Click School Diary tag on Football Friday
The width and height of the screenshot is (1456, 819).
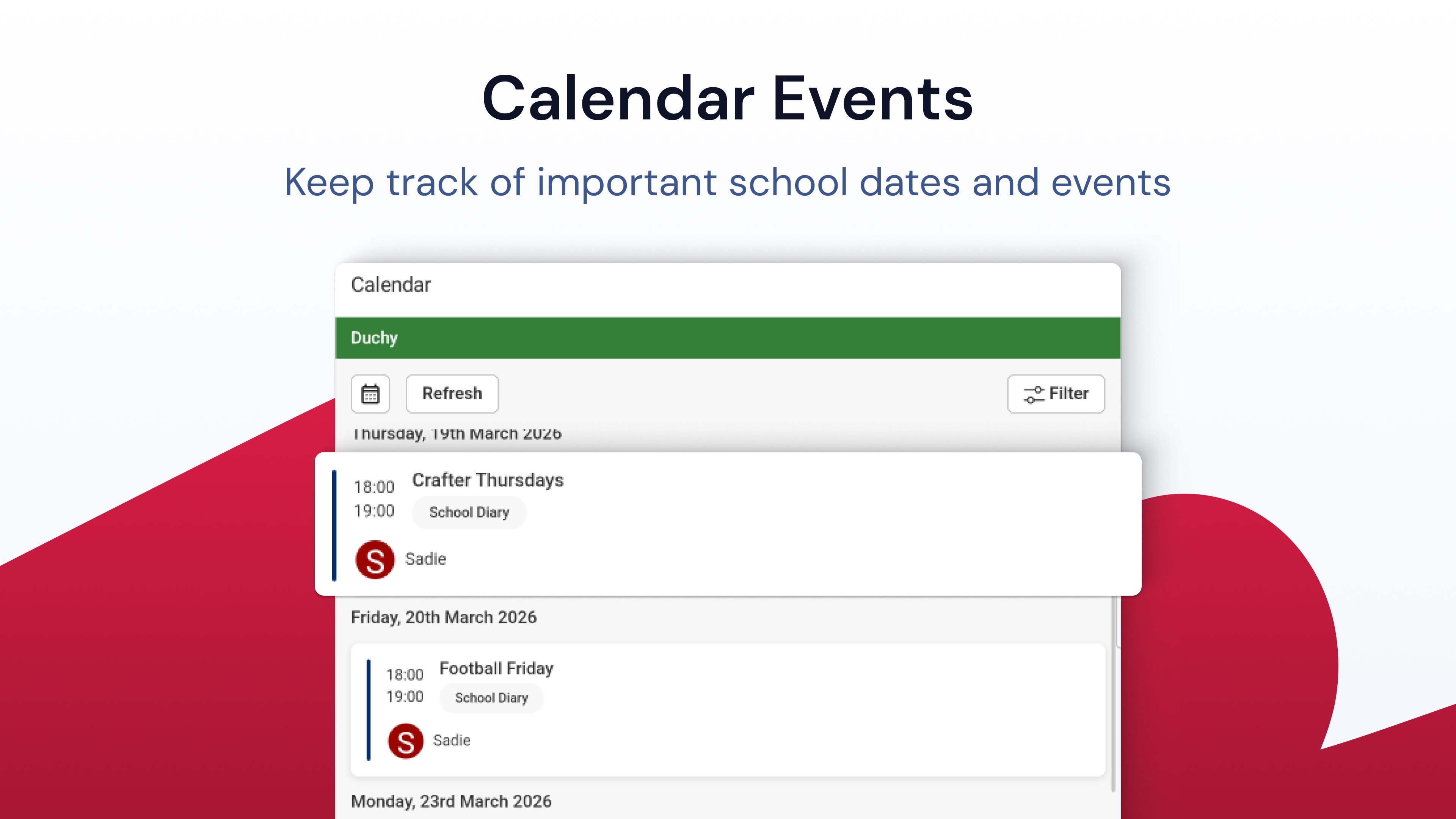coord(491,698)
